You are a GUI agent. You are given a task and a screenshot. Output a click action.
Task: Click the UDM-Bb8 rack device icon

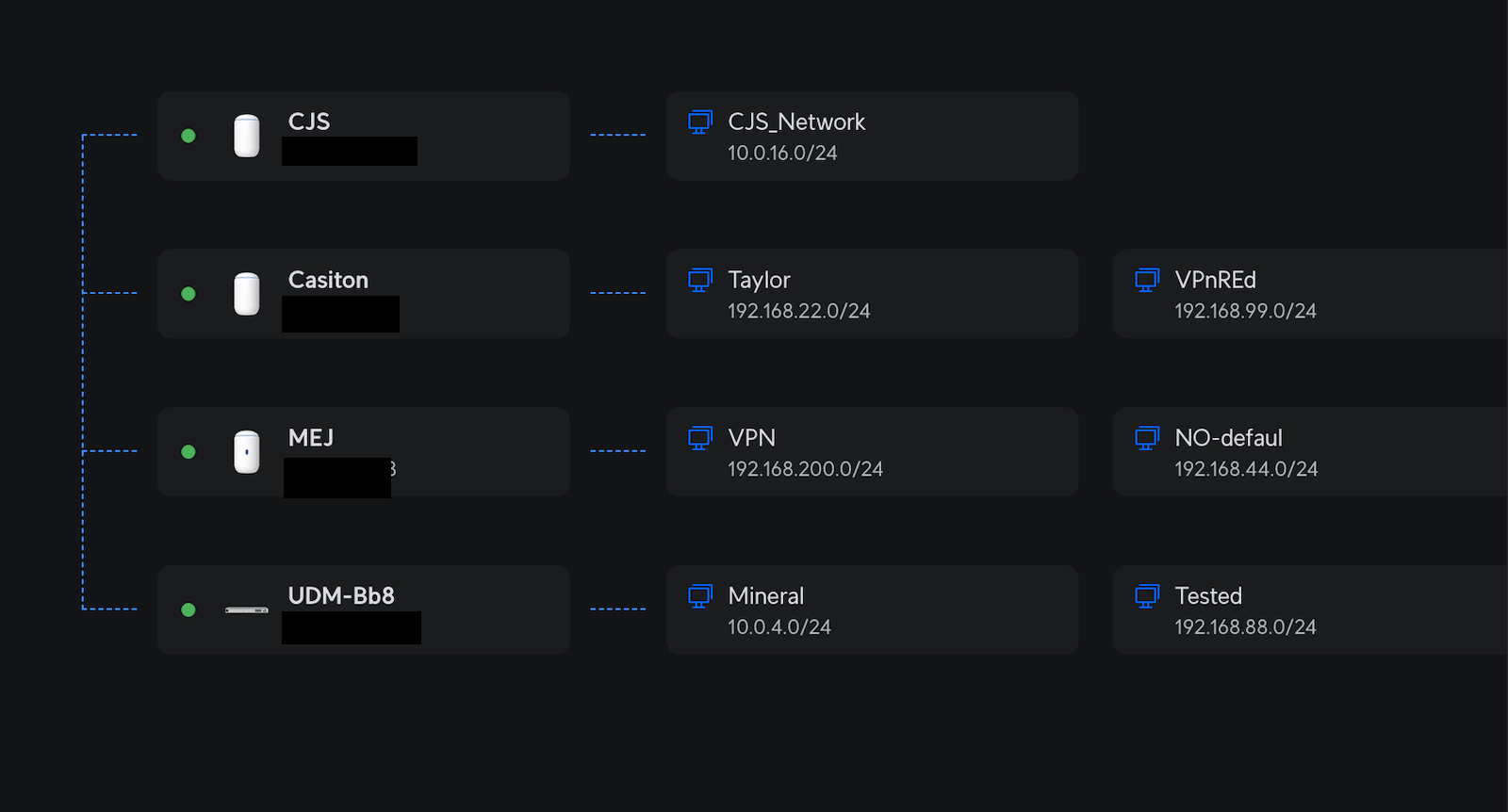247,610
